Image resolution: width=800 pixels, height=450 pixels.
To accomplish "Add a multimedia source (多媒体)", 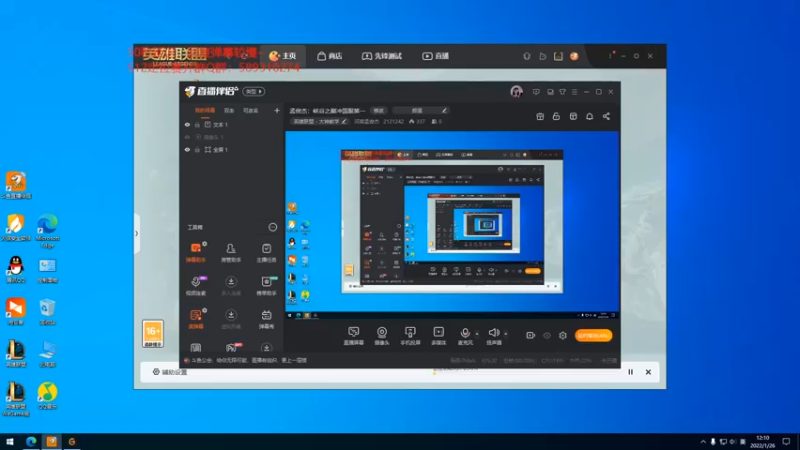I will click(x=439, y=336).
